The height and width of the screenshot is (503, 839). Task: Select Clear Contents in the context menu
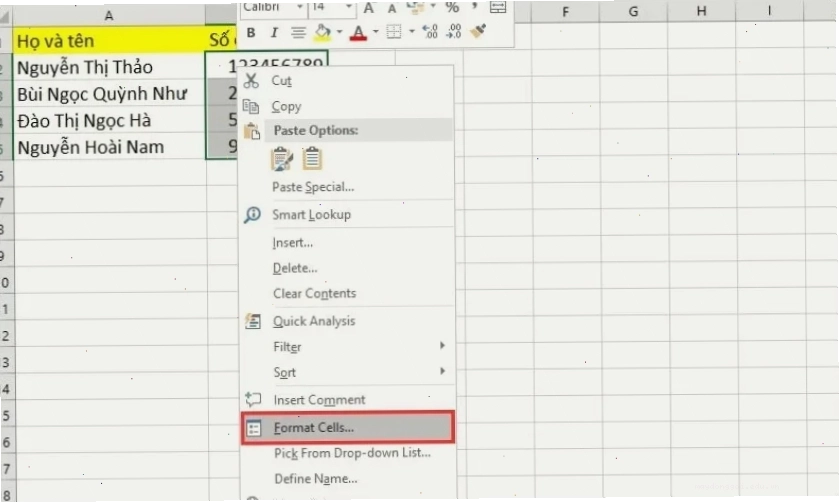pos(347,293)
